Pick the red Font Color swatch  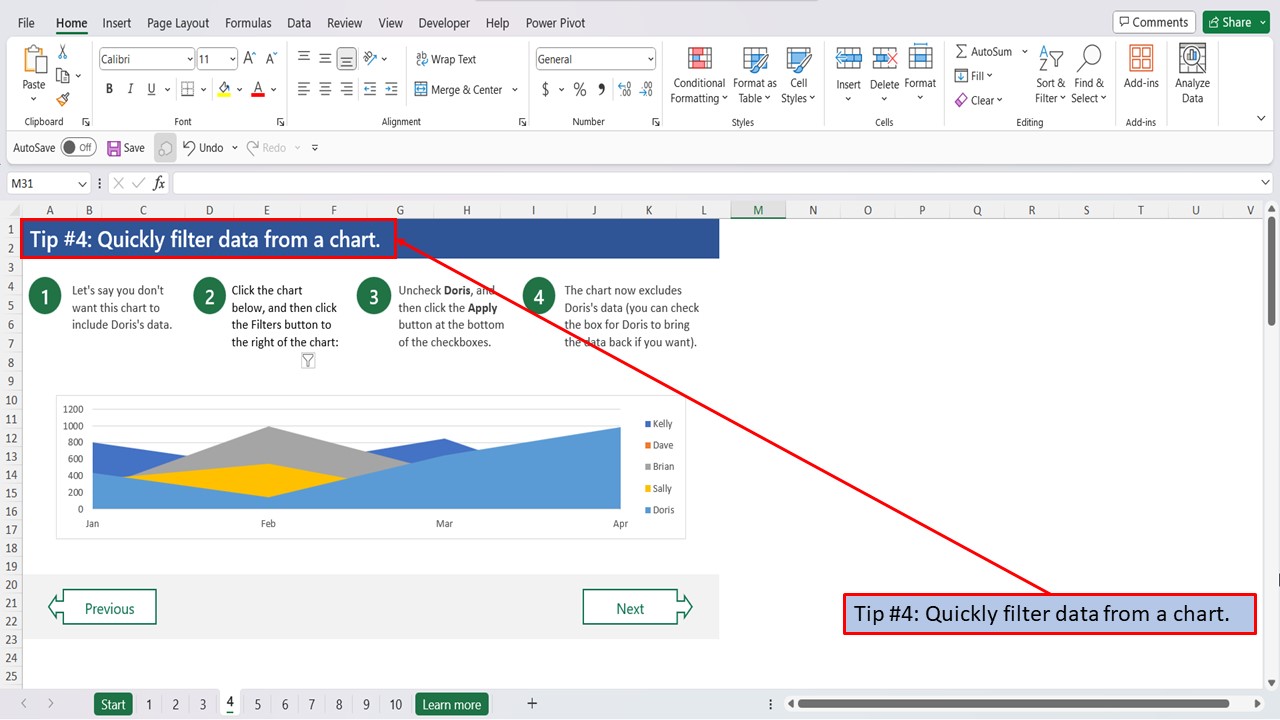coord(258,89)
